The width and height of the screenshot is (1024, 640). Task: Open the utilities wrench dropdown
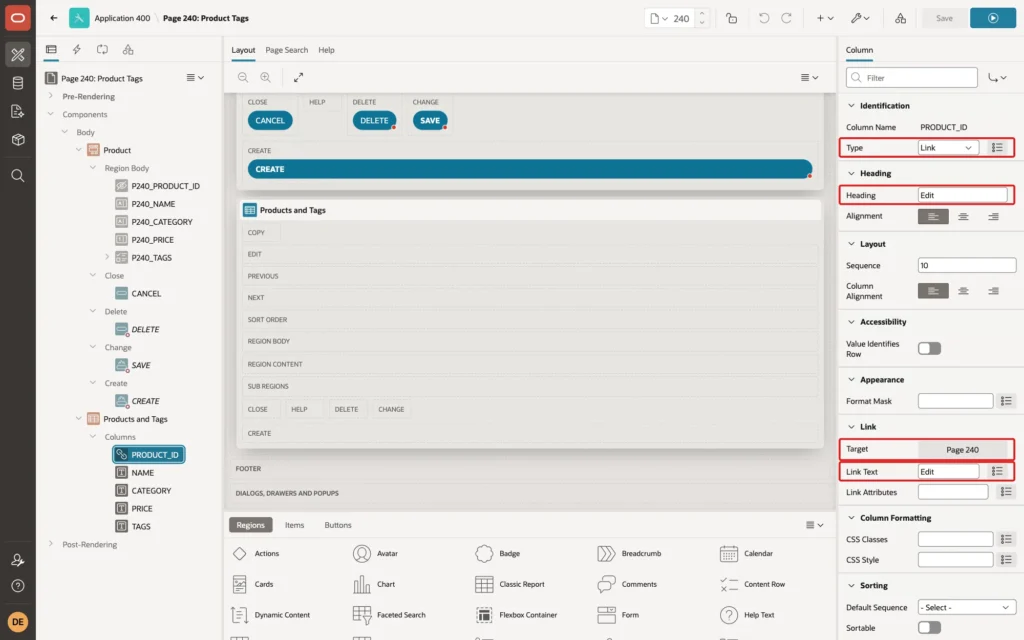tap(860, 18)
